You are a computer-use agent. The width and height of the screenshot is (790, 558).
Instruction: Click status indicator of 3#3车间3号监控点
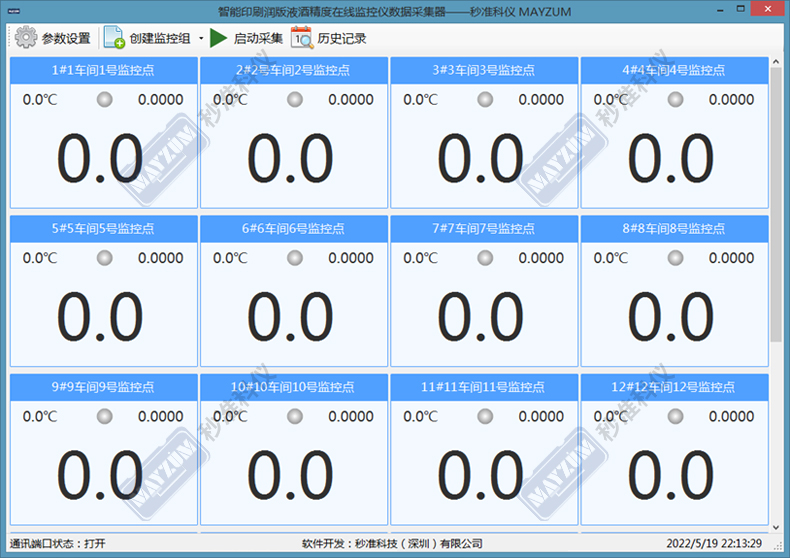click(x=485, y=100)
